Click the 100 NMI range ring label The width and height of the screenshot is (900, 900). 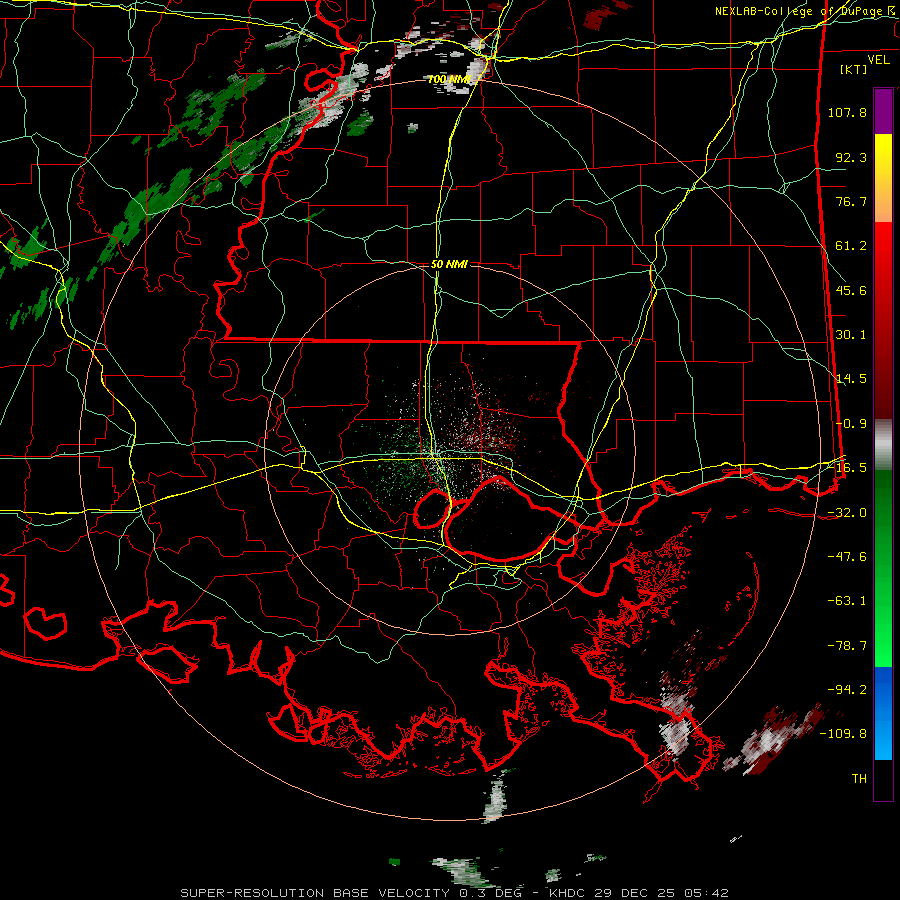(x=449, y=79)
